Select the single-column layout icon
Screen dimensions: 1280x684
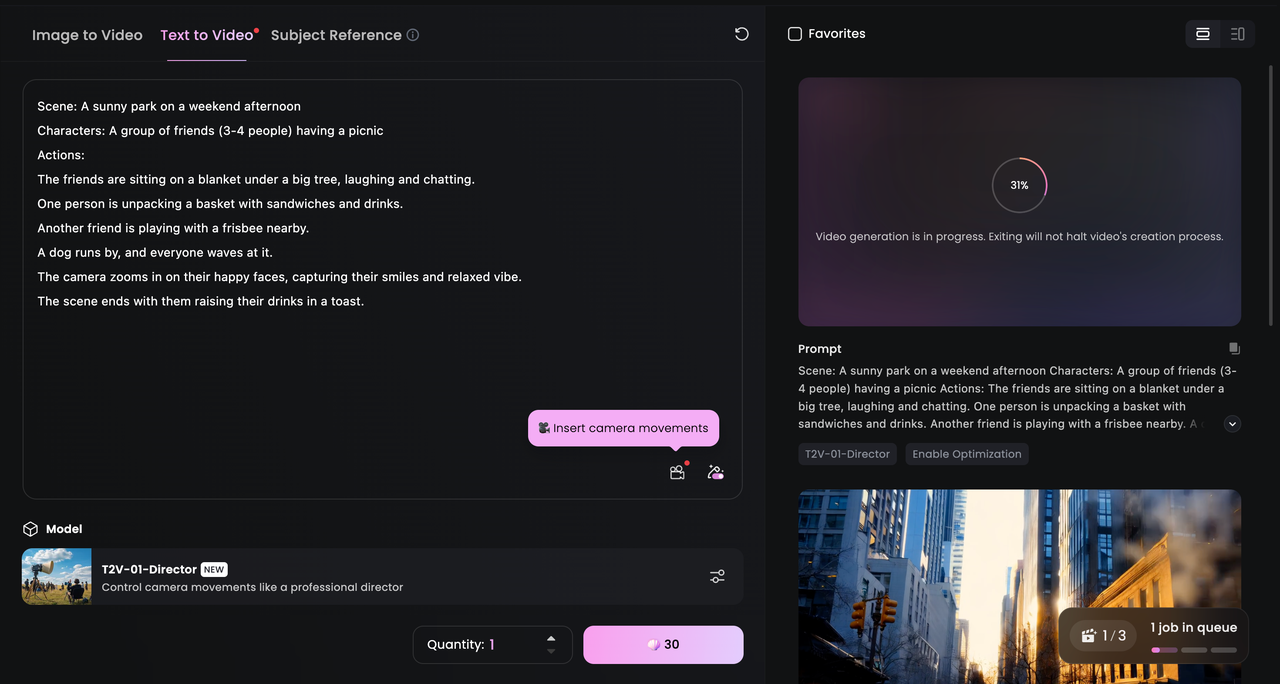[x=1202, y=33]
